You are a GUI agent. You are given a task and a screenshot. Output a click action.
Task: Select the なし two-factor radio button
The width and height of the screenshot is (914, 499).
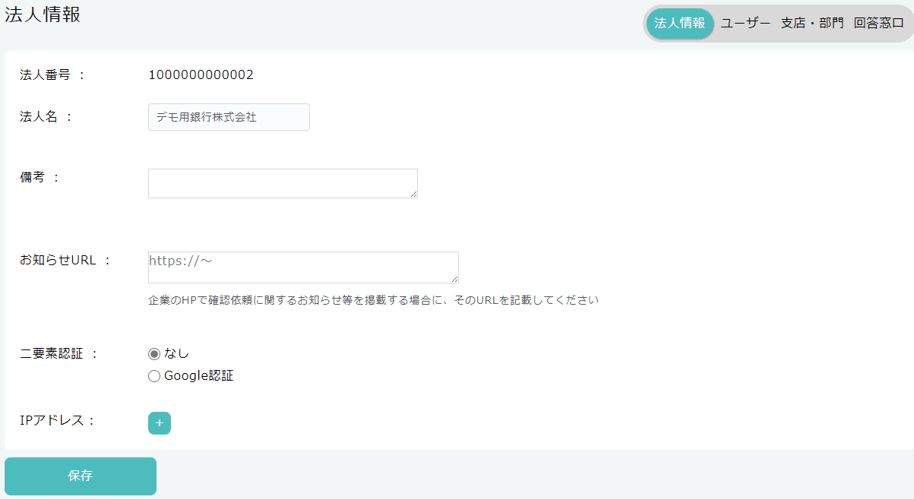(x=154, y=354)
